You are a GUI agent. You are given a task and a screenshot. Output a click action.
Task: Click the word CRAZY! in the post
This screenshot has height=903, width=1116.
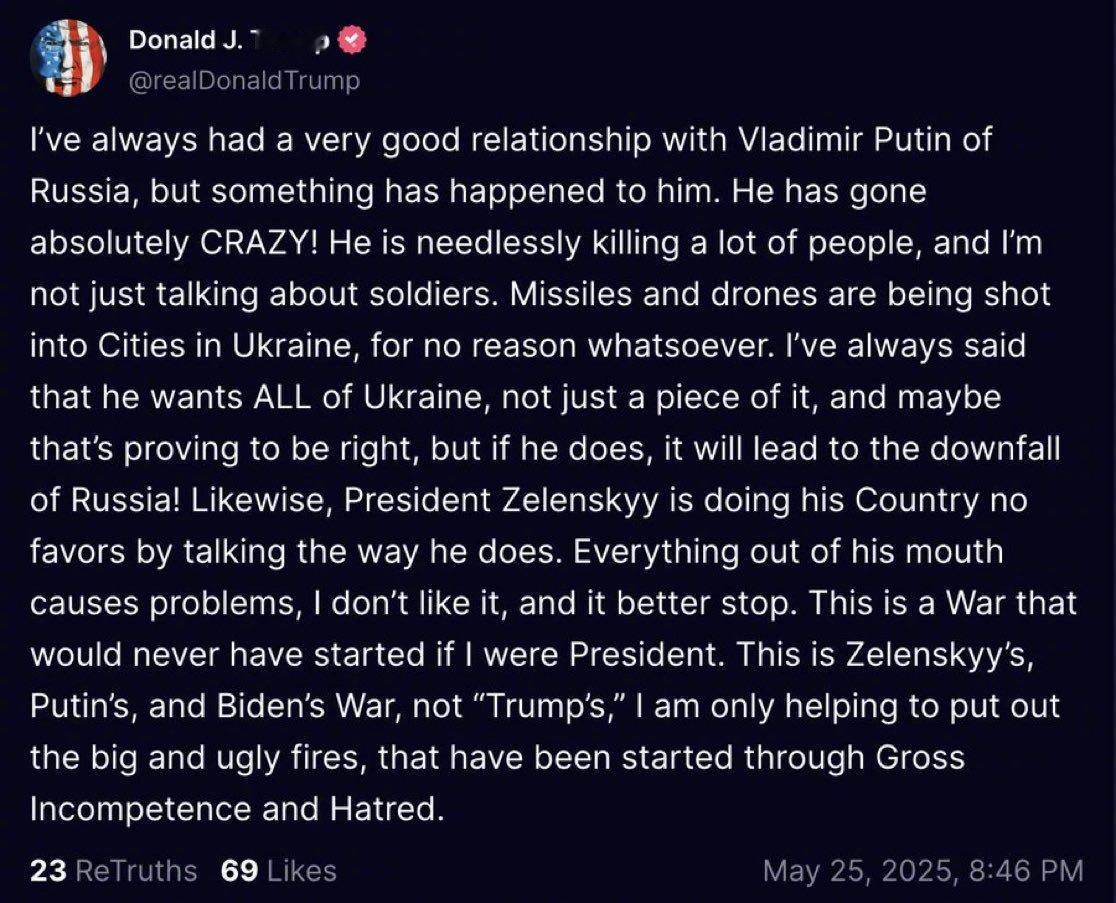(x=259, y=243)
